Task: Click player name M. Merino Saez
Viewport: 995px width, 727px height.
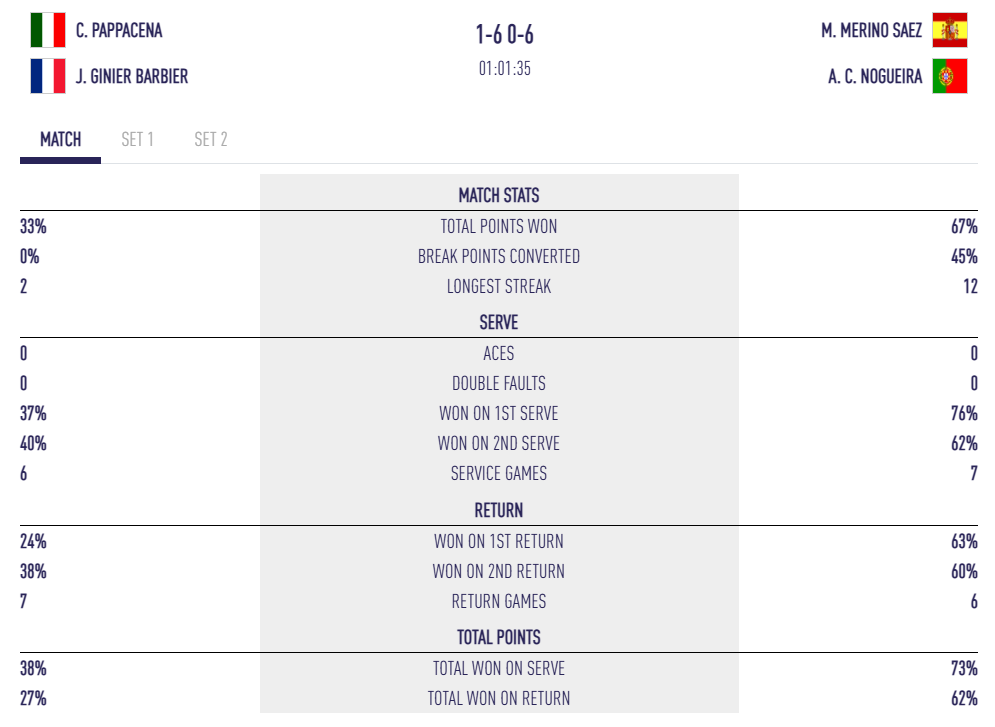Action: [871, 31]
